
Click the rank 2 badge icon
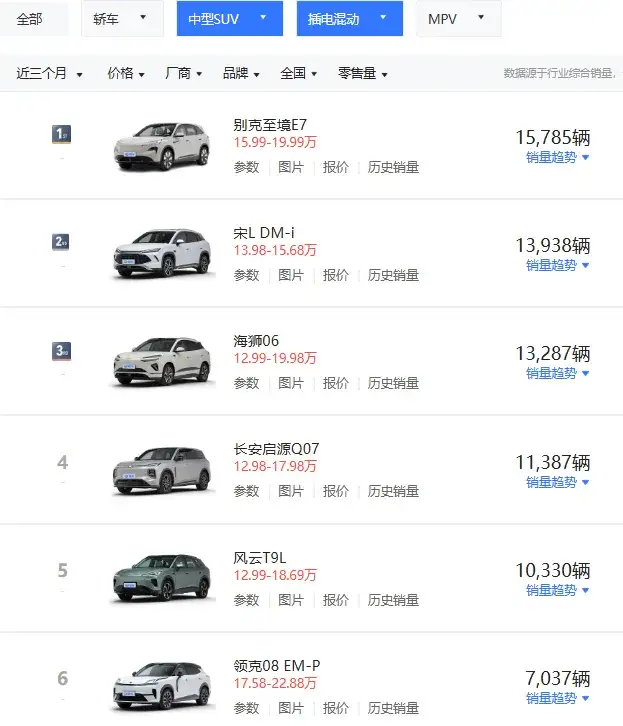[61, 242]
